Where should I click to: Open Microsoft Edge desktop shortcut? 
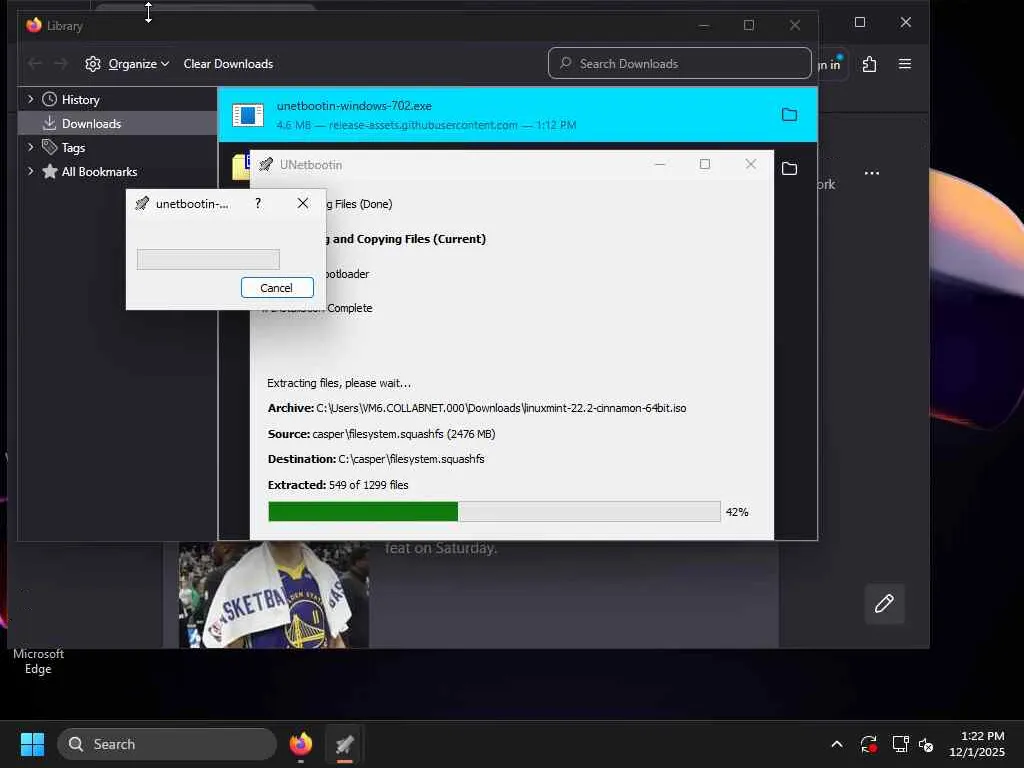(38, 661)
